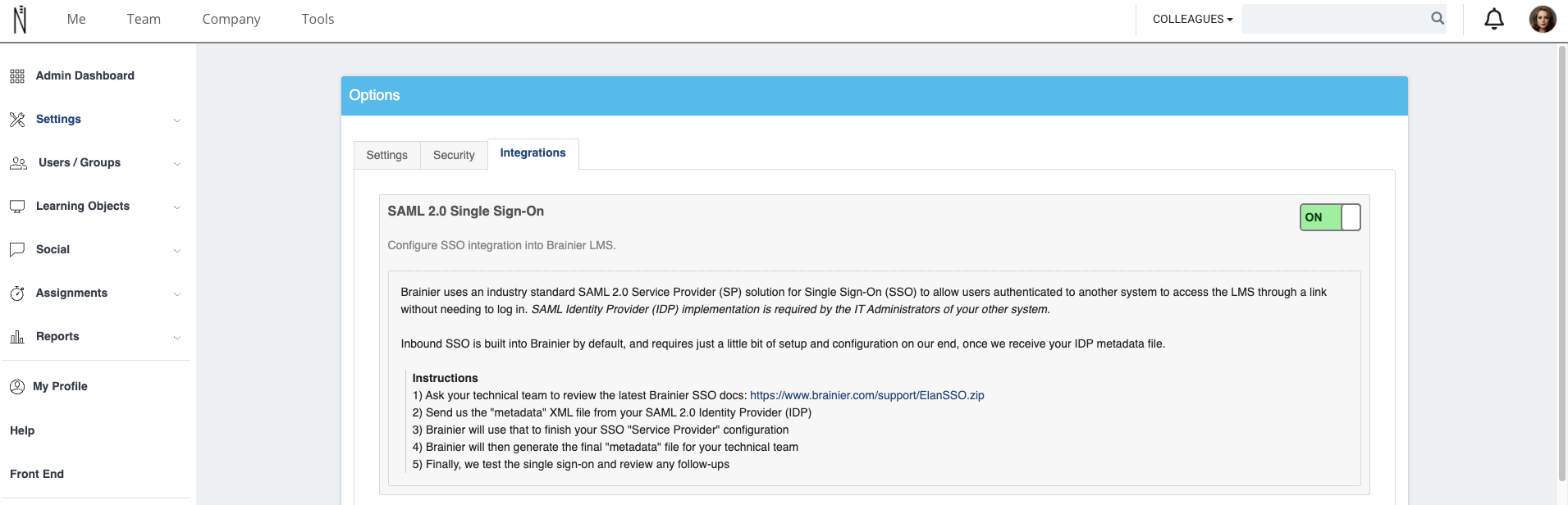Open the notifications bell

pyautogui.click(x=1494, y=19)
